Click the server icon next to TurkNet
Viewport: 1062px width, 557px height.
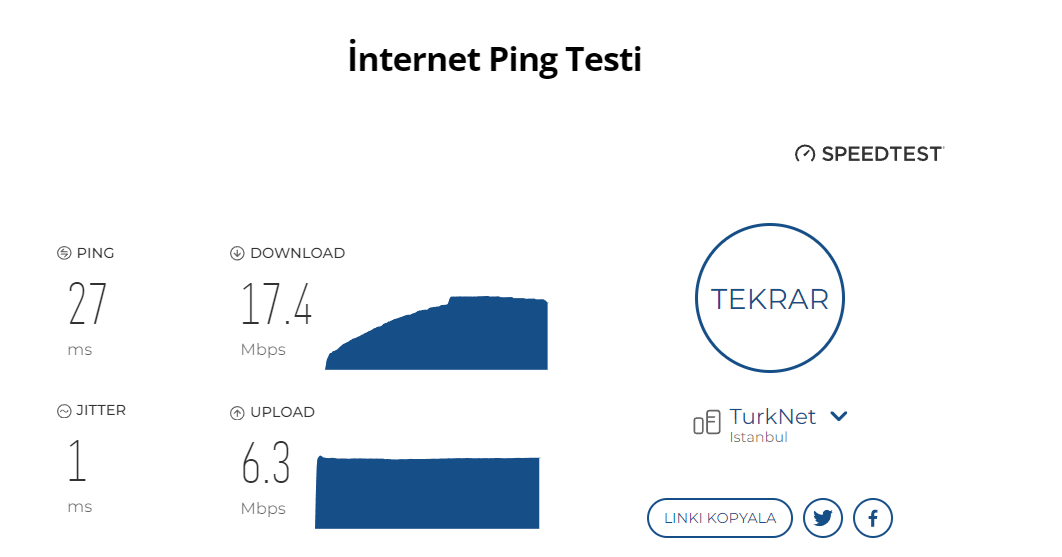(x=706, y=422)
